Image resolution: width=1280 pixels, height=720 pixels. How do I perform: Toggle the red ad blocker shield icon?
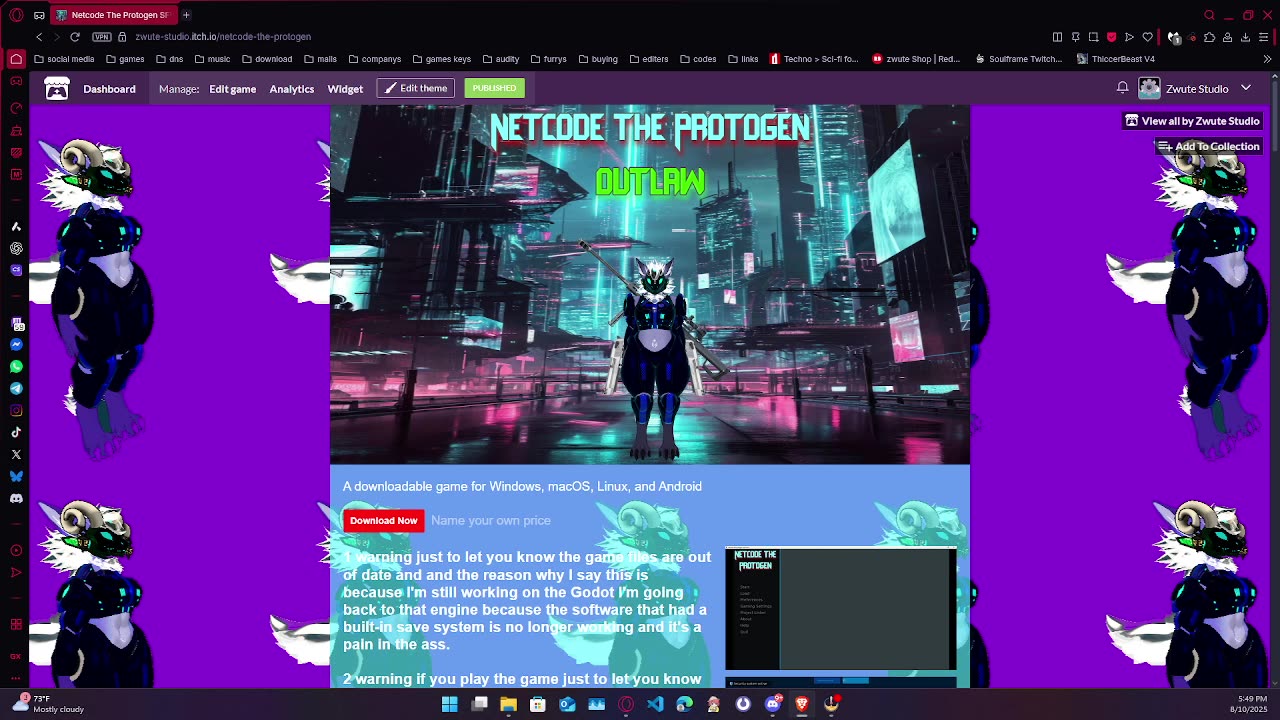1111,37
